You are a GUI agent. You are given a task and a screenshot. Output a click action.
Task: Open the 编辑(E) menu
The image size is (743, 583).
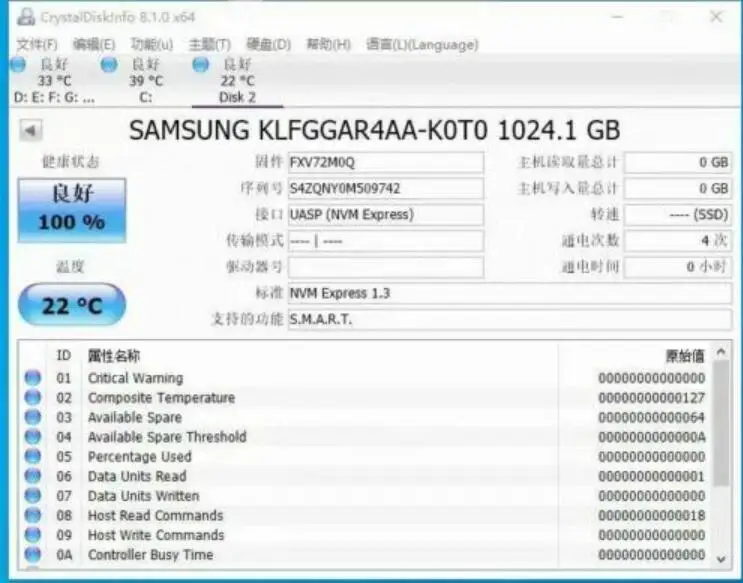[94, 45]
